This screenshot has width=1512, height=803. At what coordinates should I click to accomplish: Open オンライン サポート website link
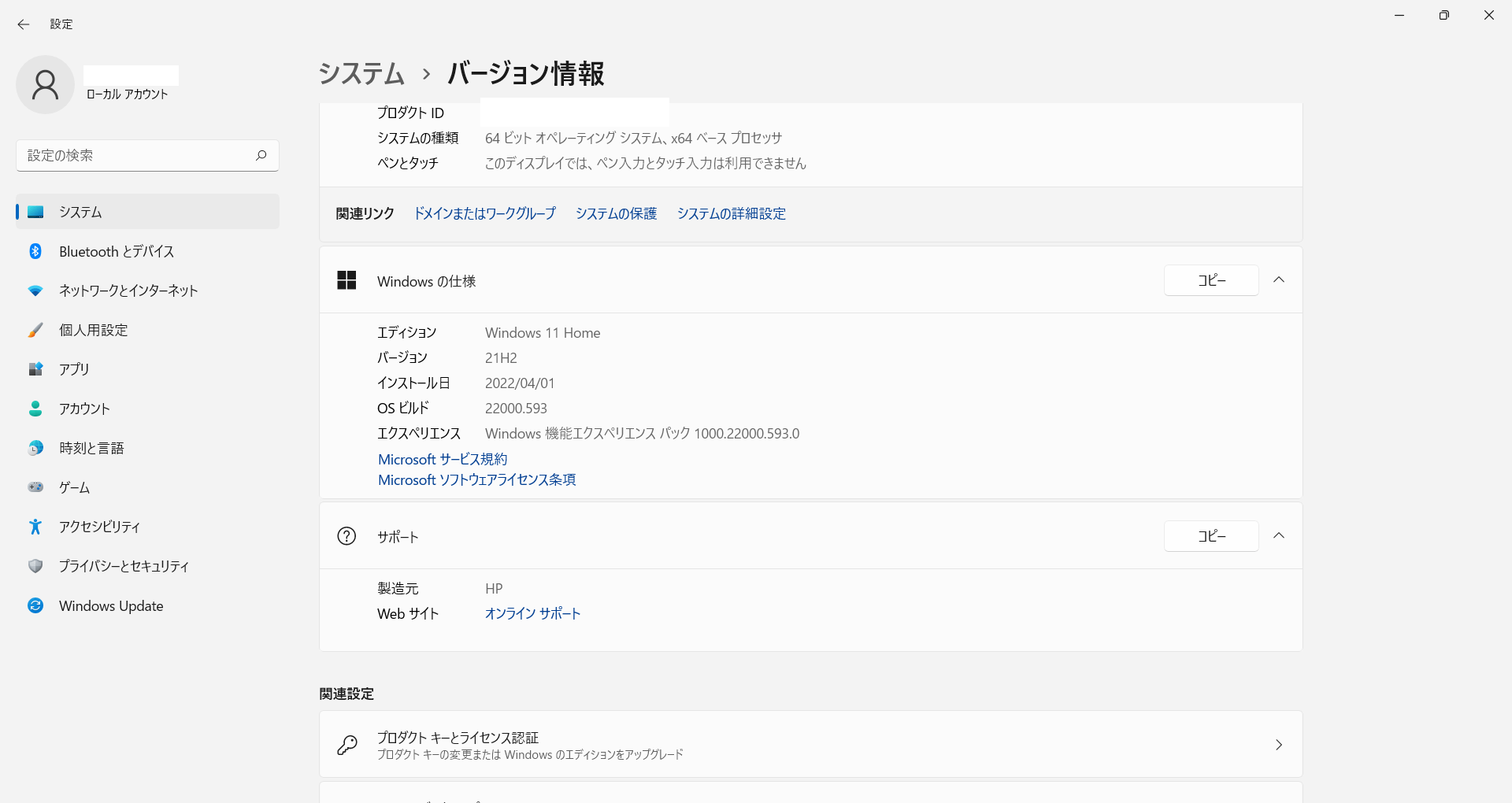pyautogui.click(x=532, y=613)
